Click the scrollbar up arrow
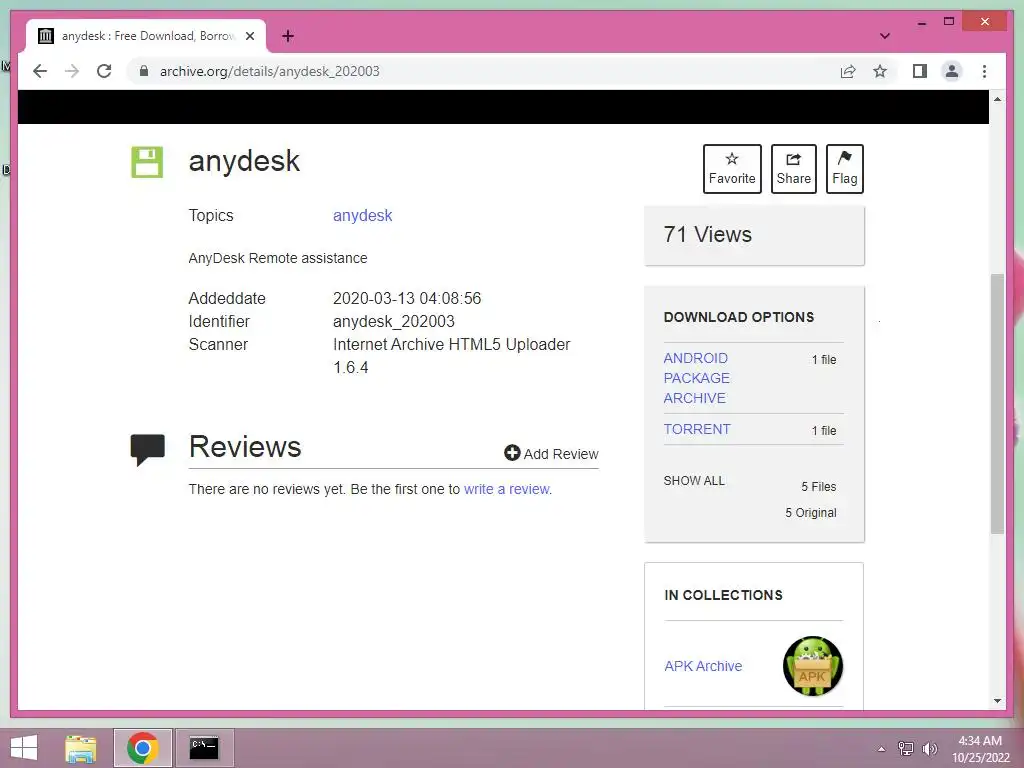The height and width of the screenshot is (768, 1024). tap(997, 99)
